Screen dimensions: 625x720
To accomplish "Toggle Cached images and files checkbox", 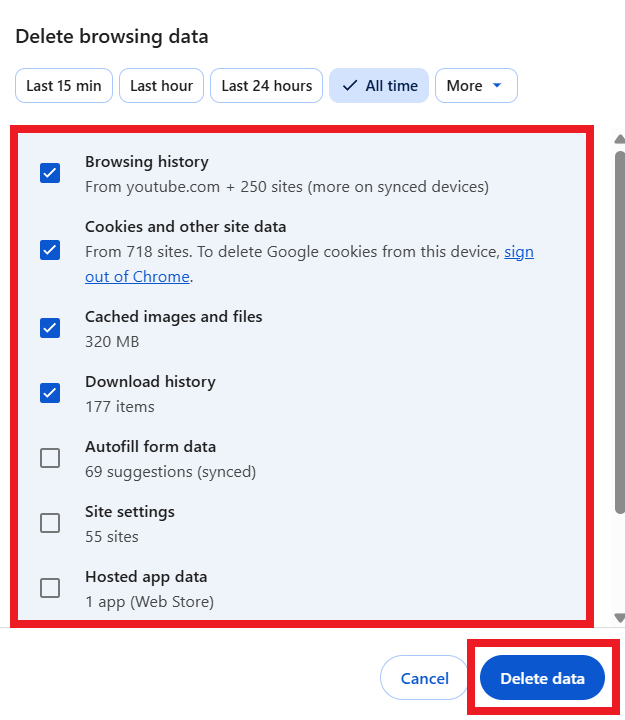I will pyautogui.click(x=50, y=328).
